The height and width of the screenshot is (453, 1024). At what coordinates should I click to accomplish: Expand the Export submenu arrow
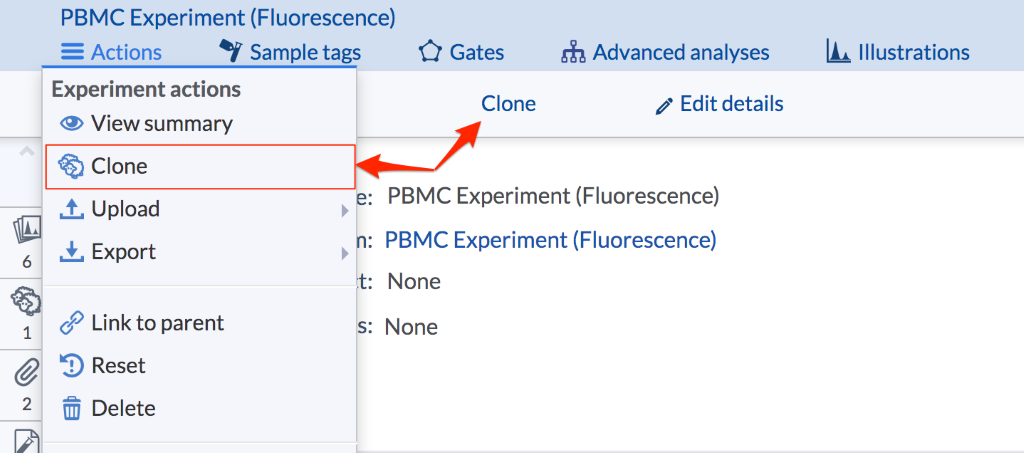(345, 253)
